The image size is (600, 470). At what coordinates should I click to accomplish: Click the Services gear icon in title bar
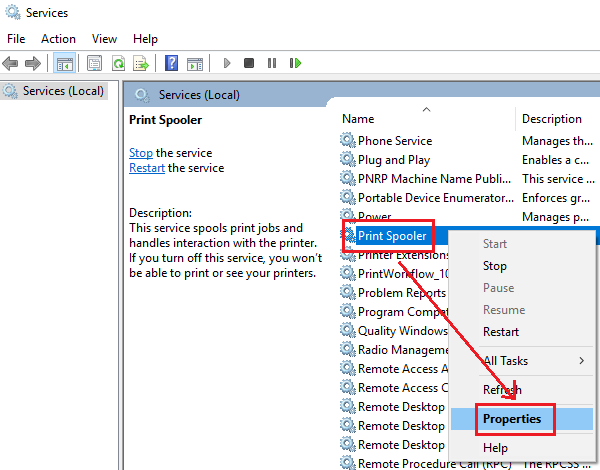pos(13,12)
